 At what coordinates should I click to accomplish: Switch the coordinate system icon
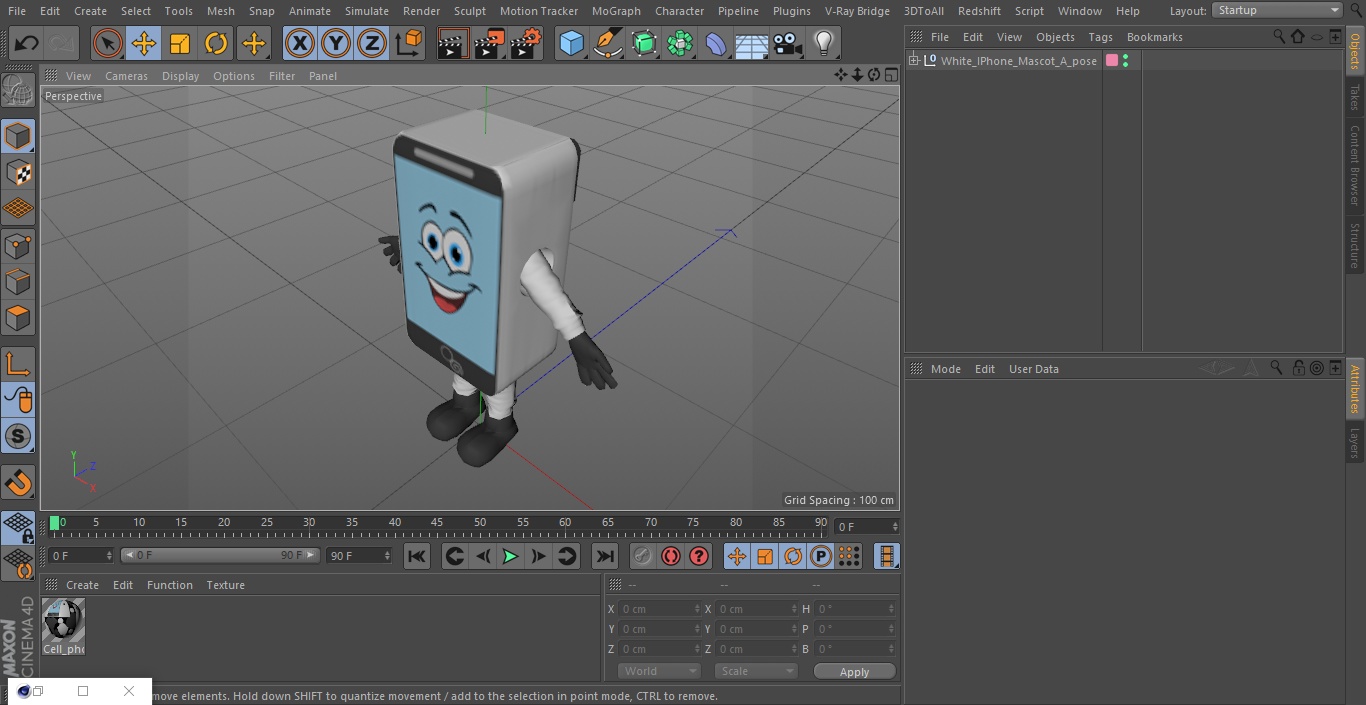(409, 43)
